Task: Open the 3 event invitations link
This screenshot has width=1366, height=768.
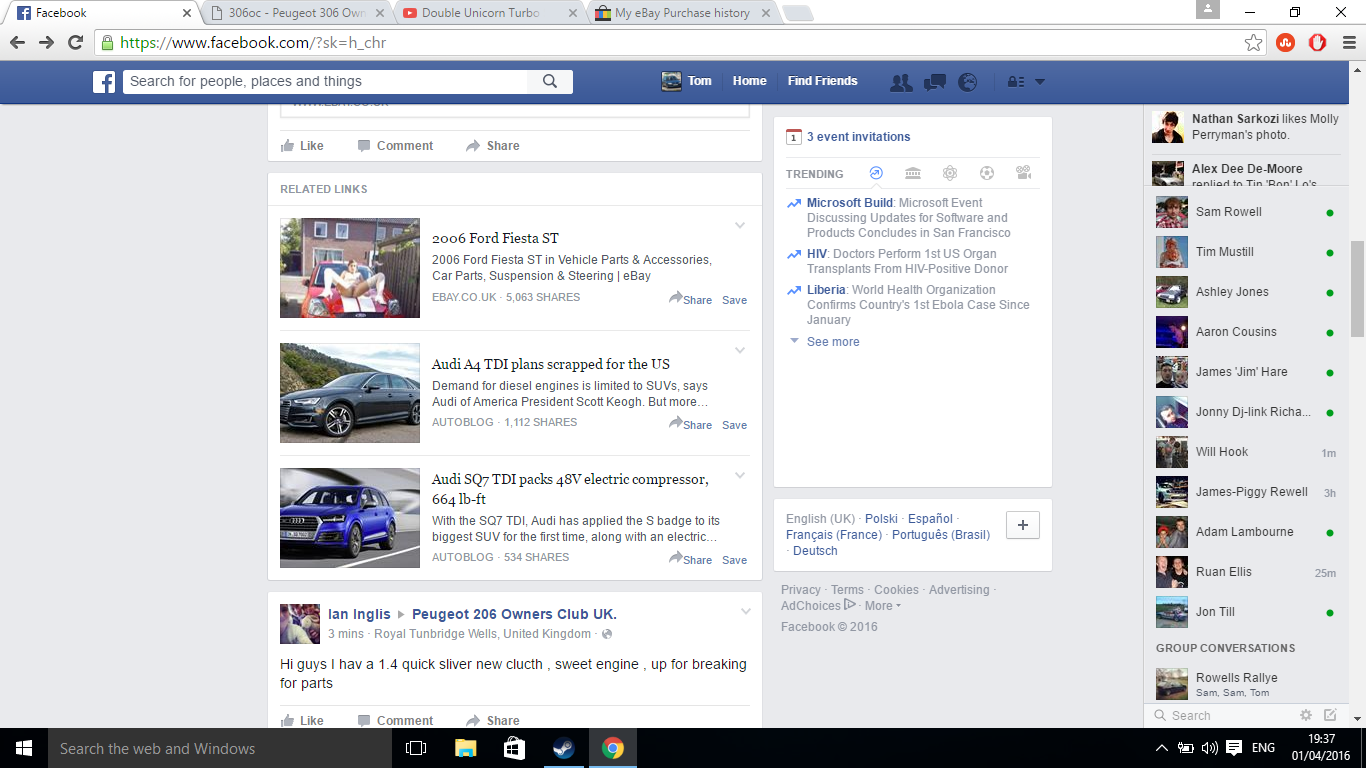Action: (x=858, y=137)
